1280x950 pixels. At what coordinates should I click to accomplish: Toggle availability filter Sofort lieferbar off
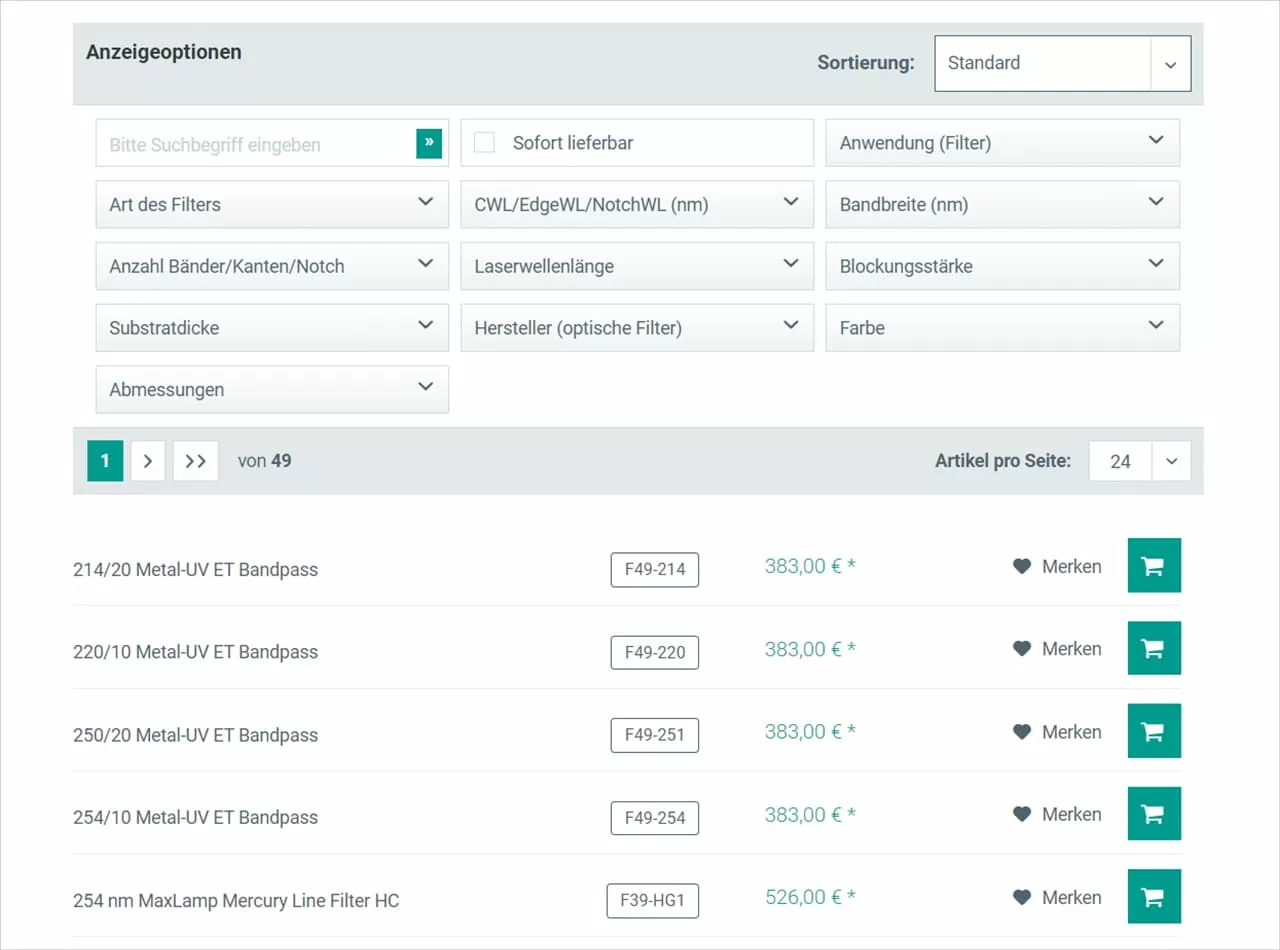[484, 142]
